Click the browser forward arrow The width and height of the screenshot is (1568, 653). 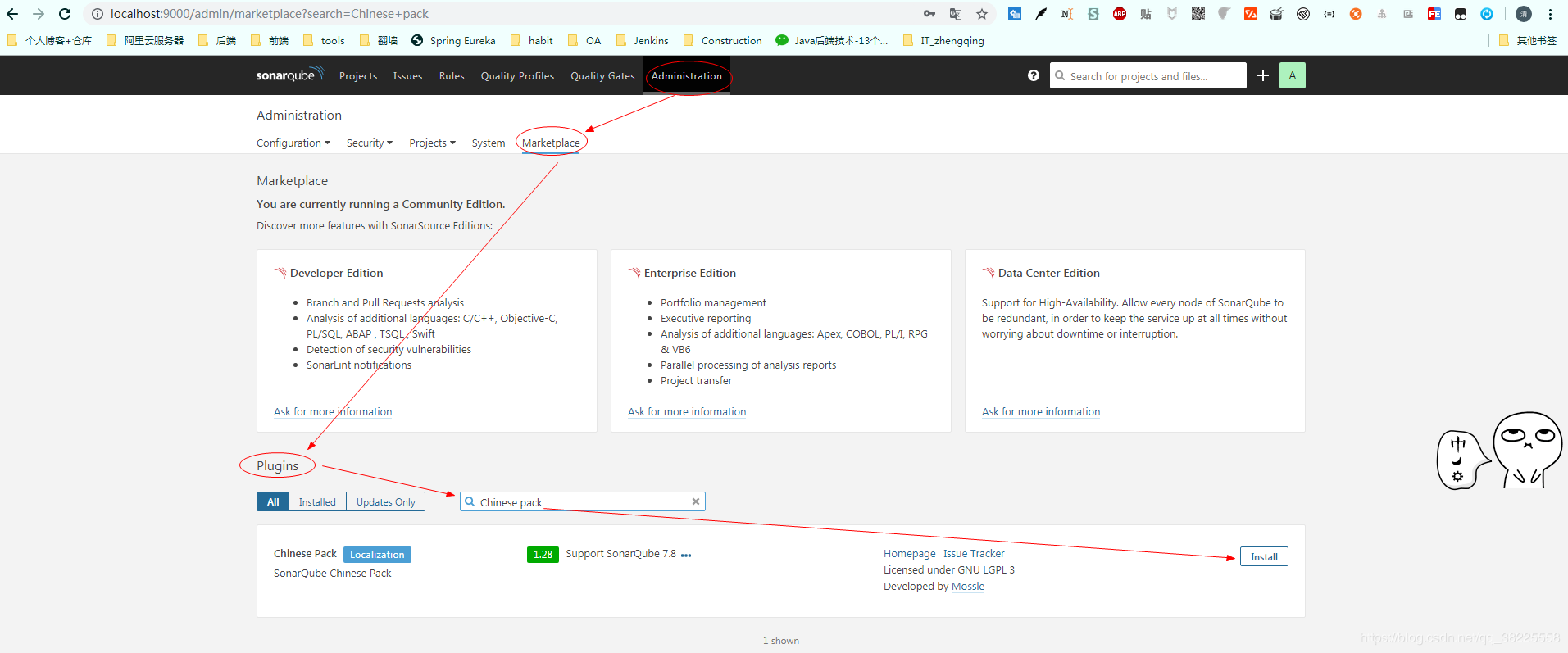(39, 14)
